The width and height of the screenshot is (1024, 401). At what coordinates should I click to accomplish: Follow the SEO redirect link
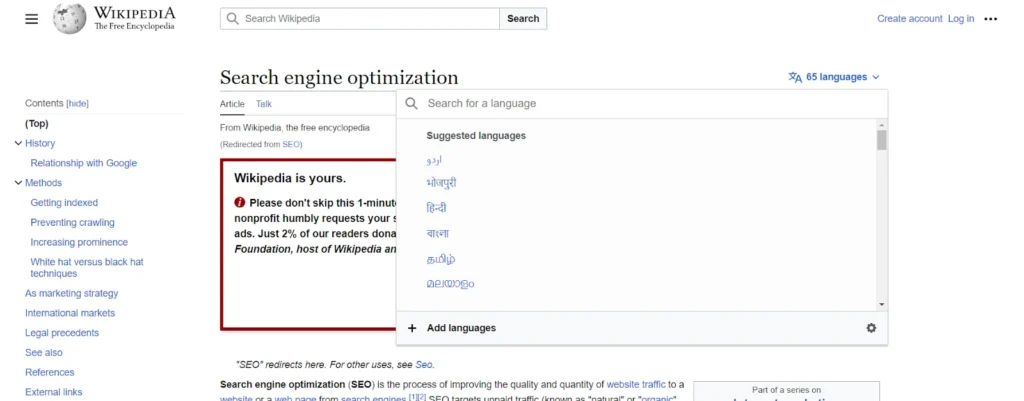pos(291,144)
